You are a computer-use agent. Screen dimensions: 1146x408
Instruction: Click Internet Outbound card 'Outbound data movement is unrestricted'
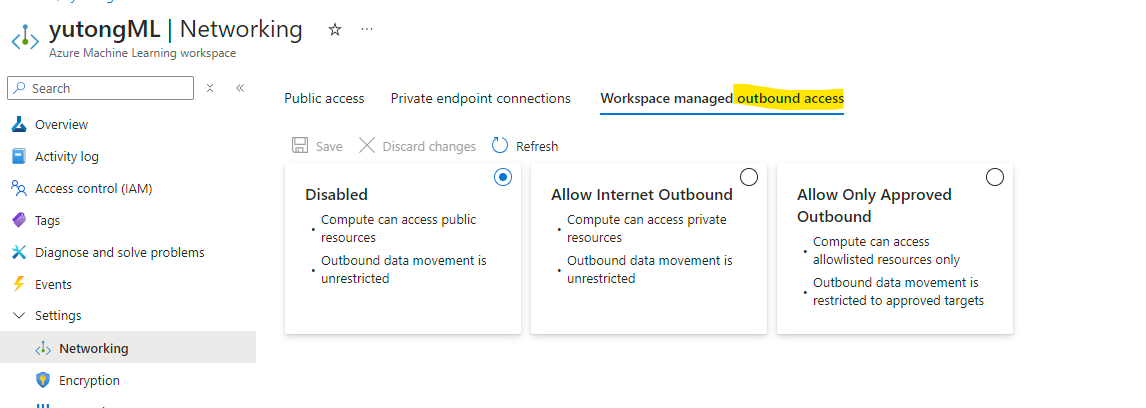coord(650,269)
